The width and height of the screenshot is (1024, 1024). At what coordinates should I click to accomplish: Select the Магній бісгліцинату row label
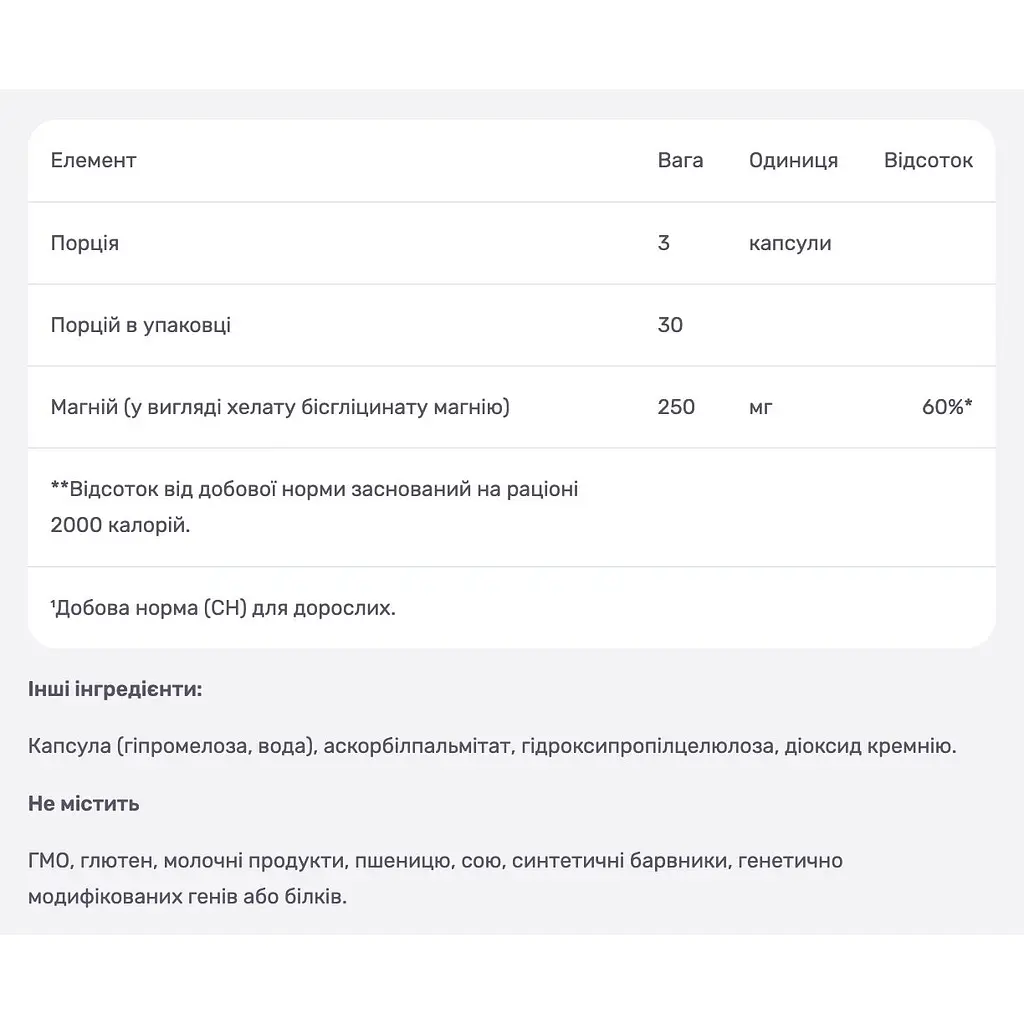point(280,407)
